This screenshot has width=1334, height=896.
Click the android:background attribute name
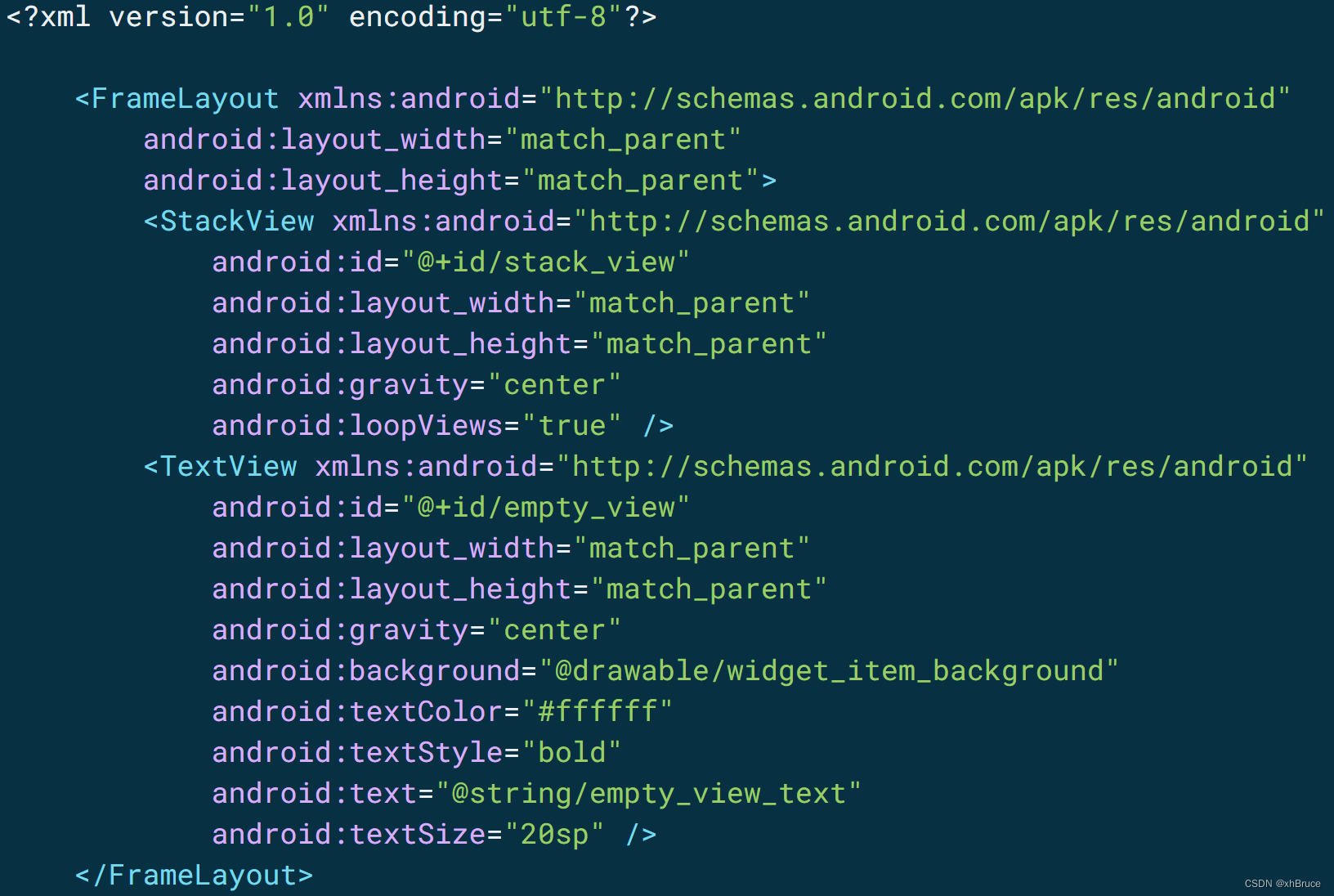click(366, 671)
